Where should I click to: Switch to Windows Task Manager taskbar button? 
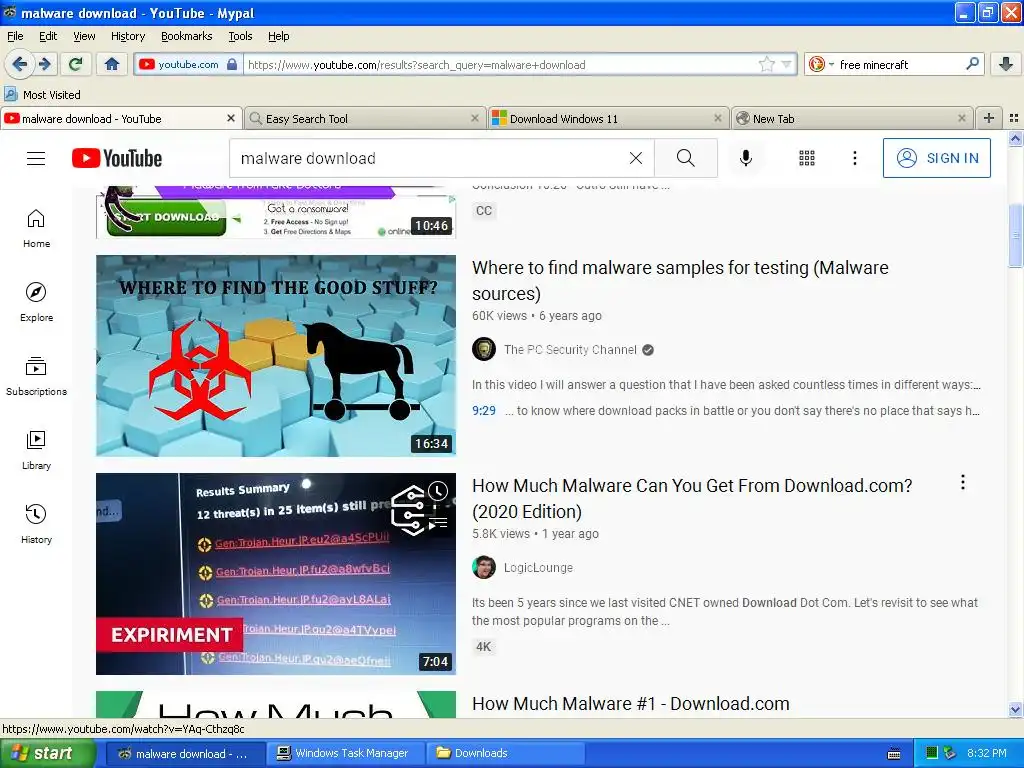click(x=344, y=754)
